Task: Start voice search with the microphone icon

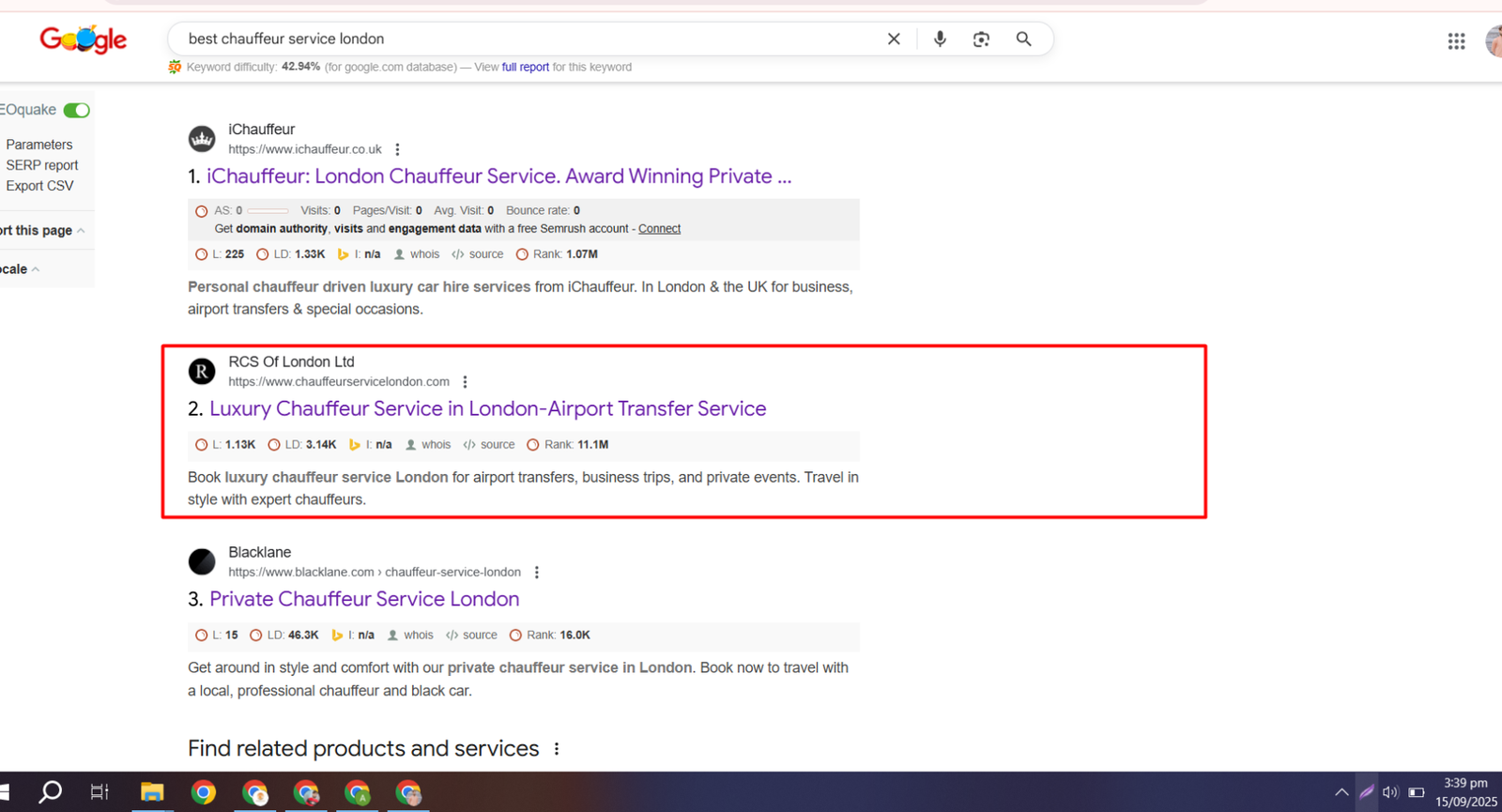Action: click(x=940, y=39)
